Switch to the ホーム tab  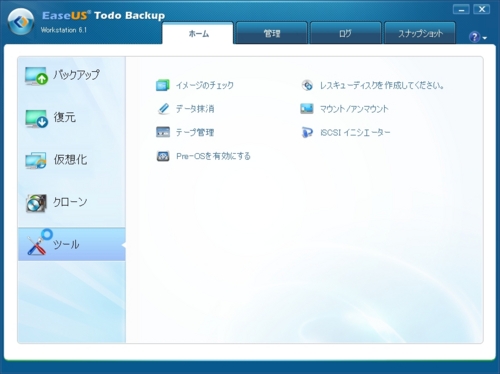point(198,33)
